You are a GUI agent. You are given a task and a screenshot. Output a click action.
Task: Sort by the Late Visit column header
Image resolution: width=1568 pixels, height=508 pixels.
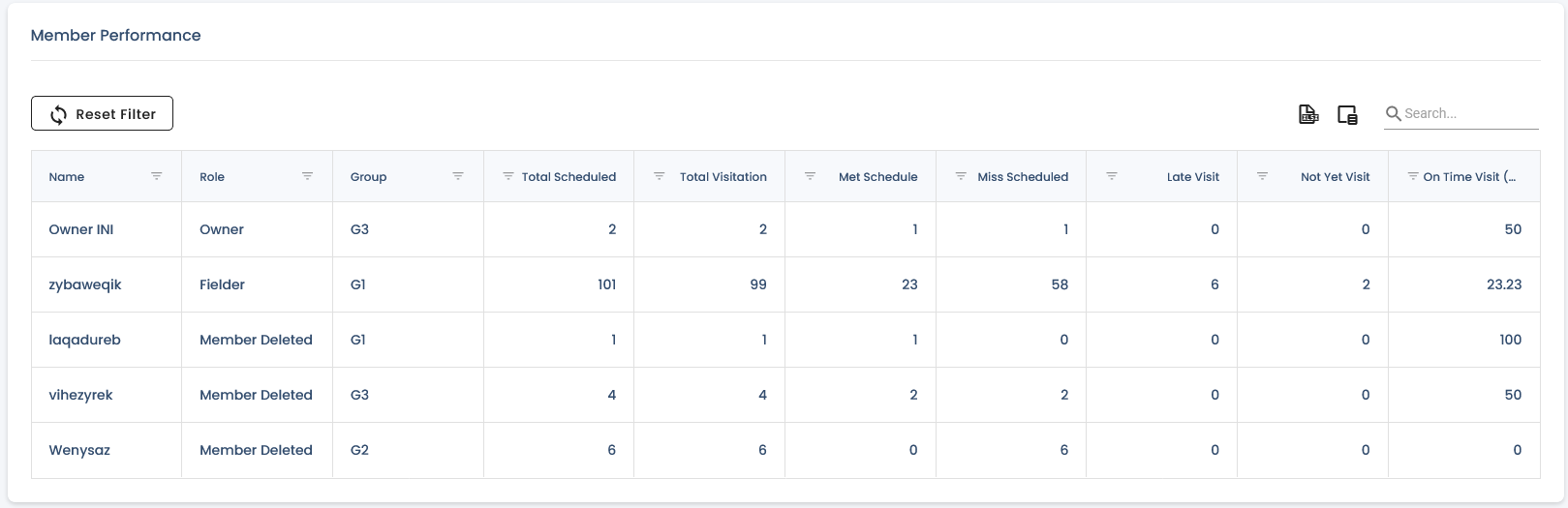1192,177
